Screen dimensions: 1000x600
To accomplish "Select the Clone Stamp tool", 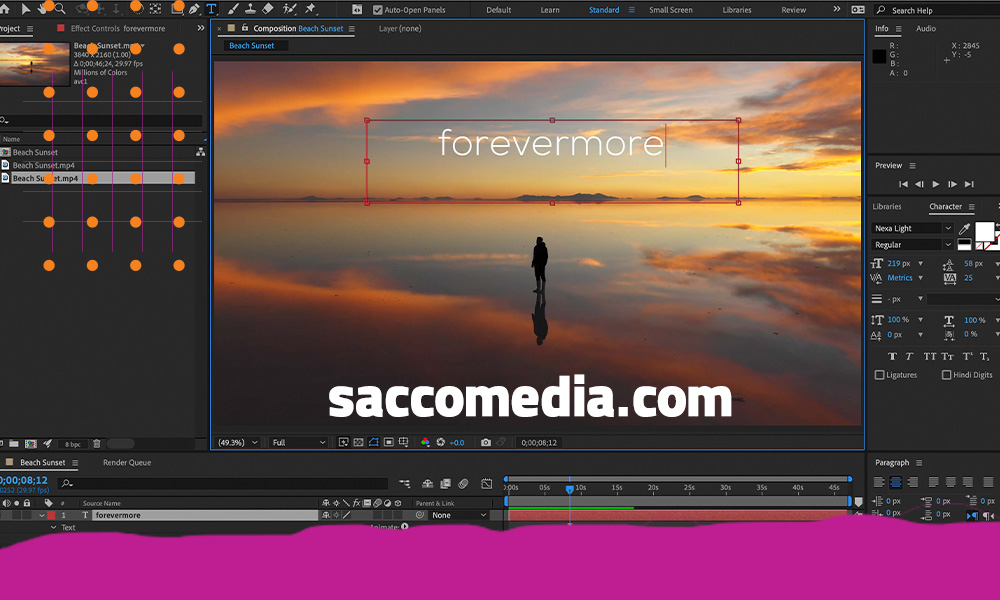I will [x=251, y=9].
